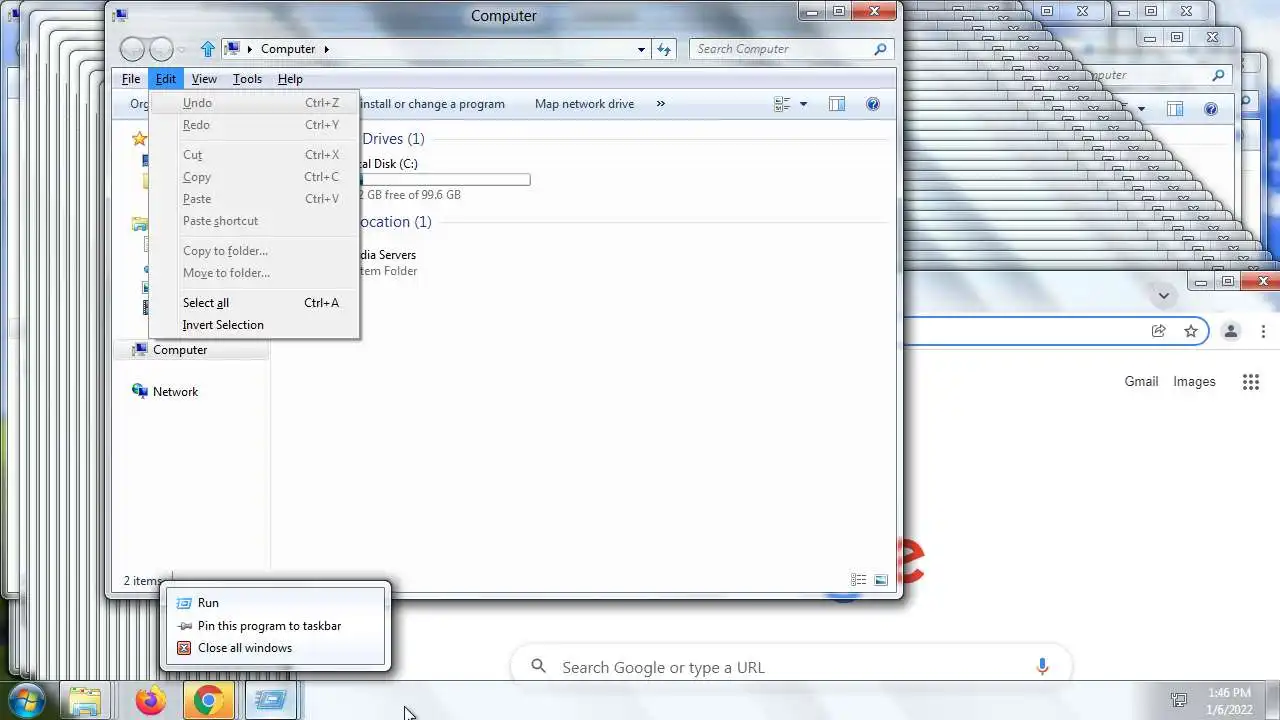Click the Google search box
This screenshot has height=720, width=1280.
tap(790, 667)
